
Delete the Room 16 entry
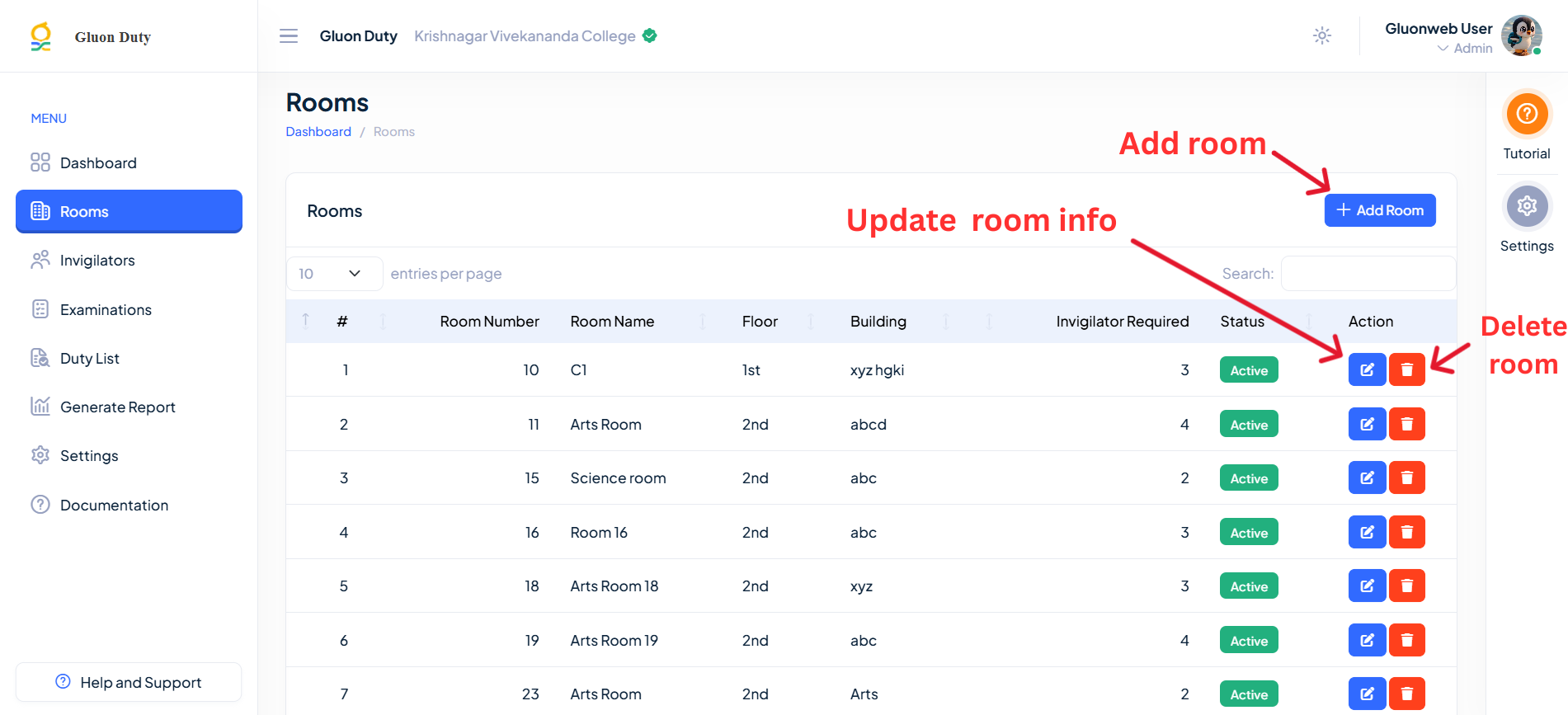point(1407,532)
